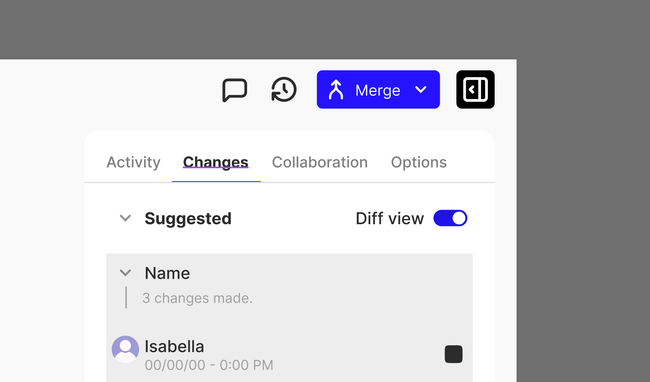Click the '3 changes made.' text

[x=197, y=298]
